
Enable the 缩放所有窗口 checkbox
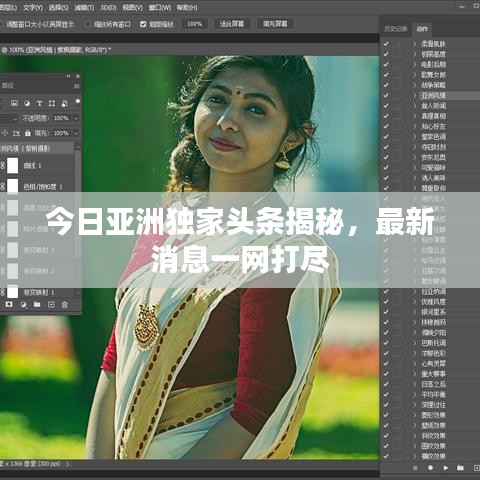coord(88,24)
